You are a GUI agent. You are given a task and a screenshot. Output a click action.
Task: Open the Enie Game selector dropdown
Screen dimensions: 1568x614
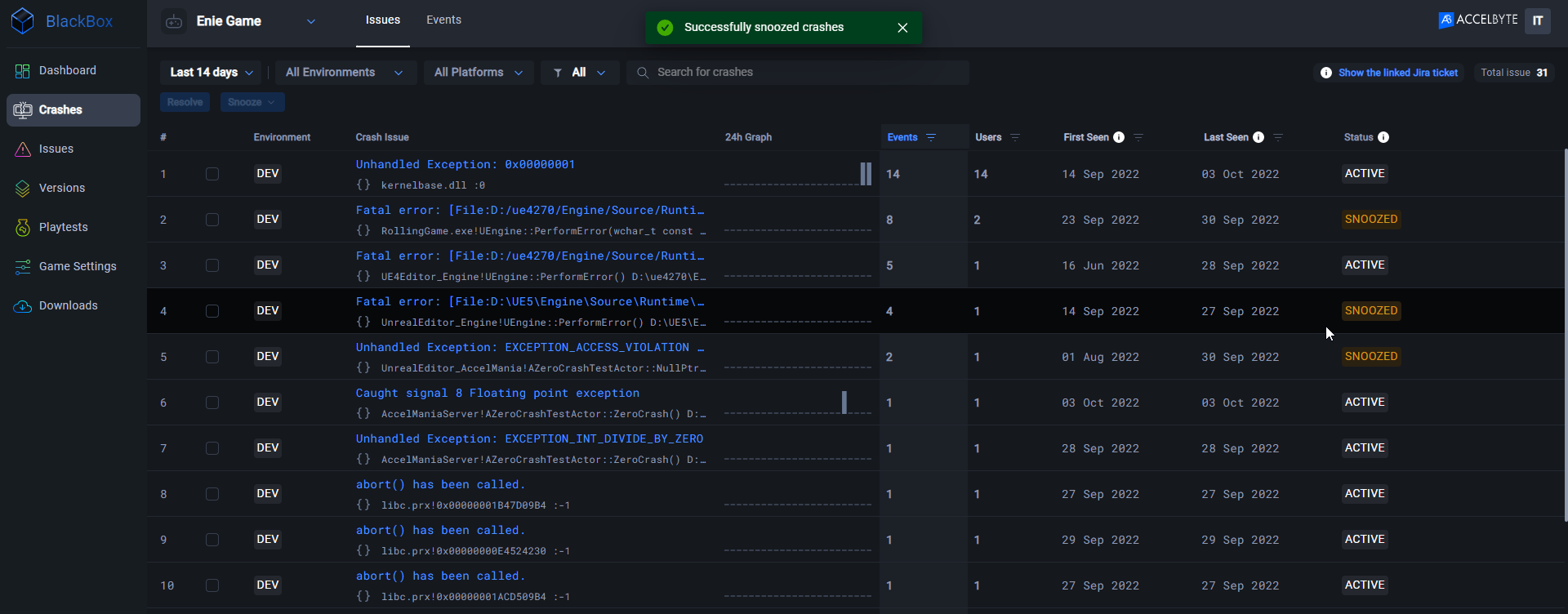238,22
